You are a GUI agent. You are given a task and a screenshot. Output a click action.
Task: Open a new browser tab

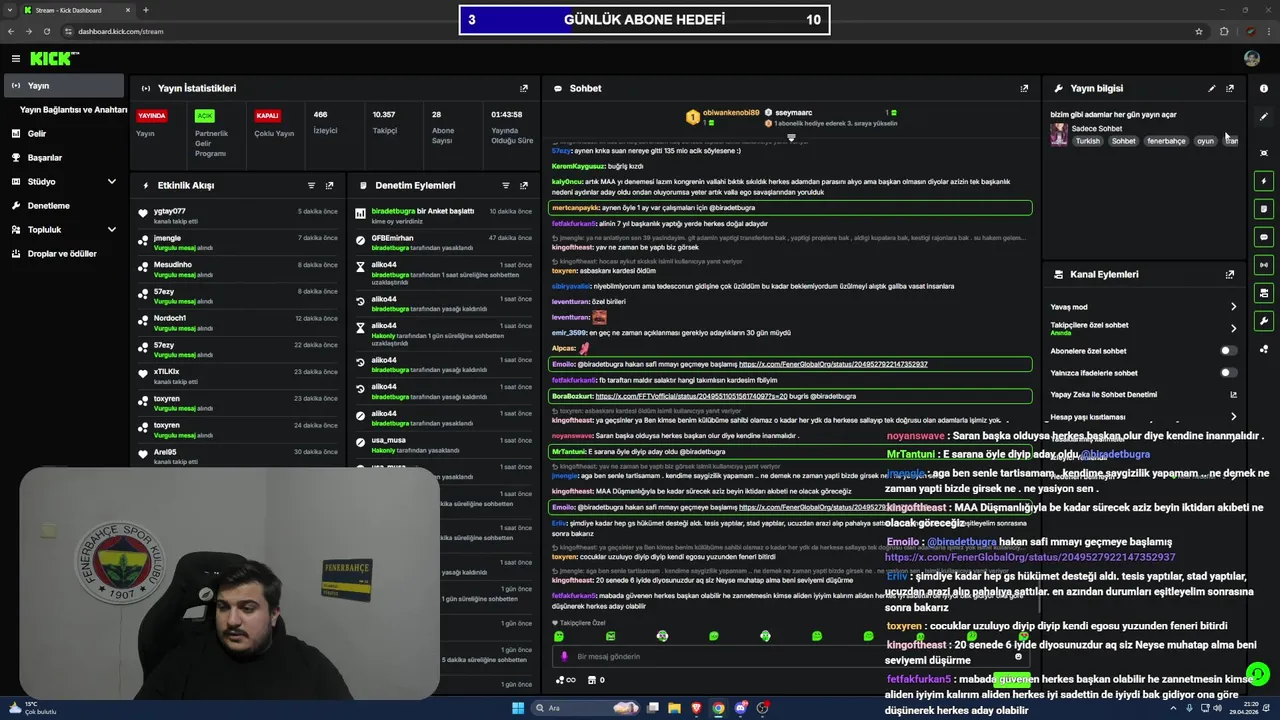146,10
